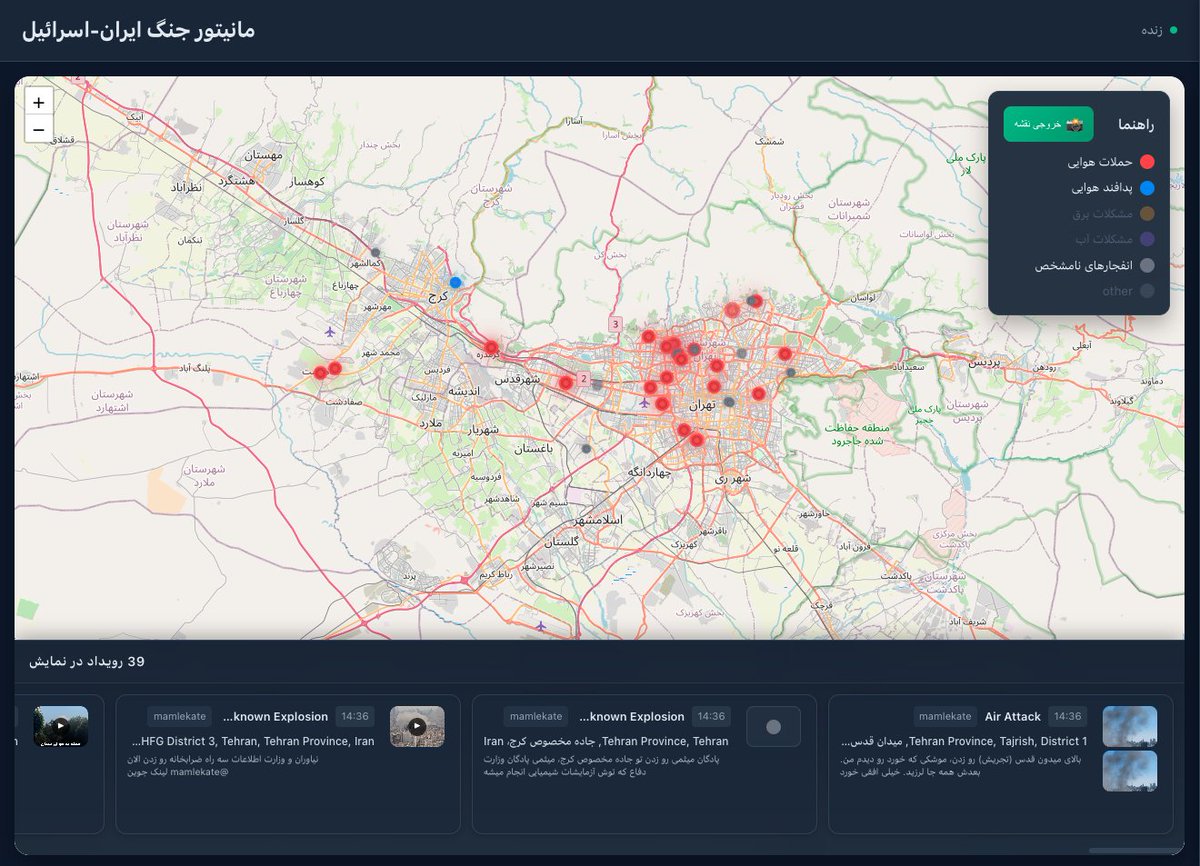Select the blue air-defense marker near Karaj
Screen dimensions: 1200x866
pos(455,283)
